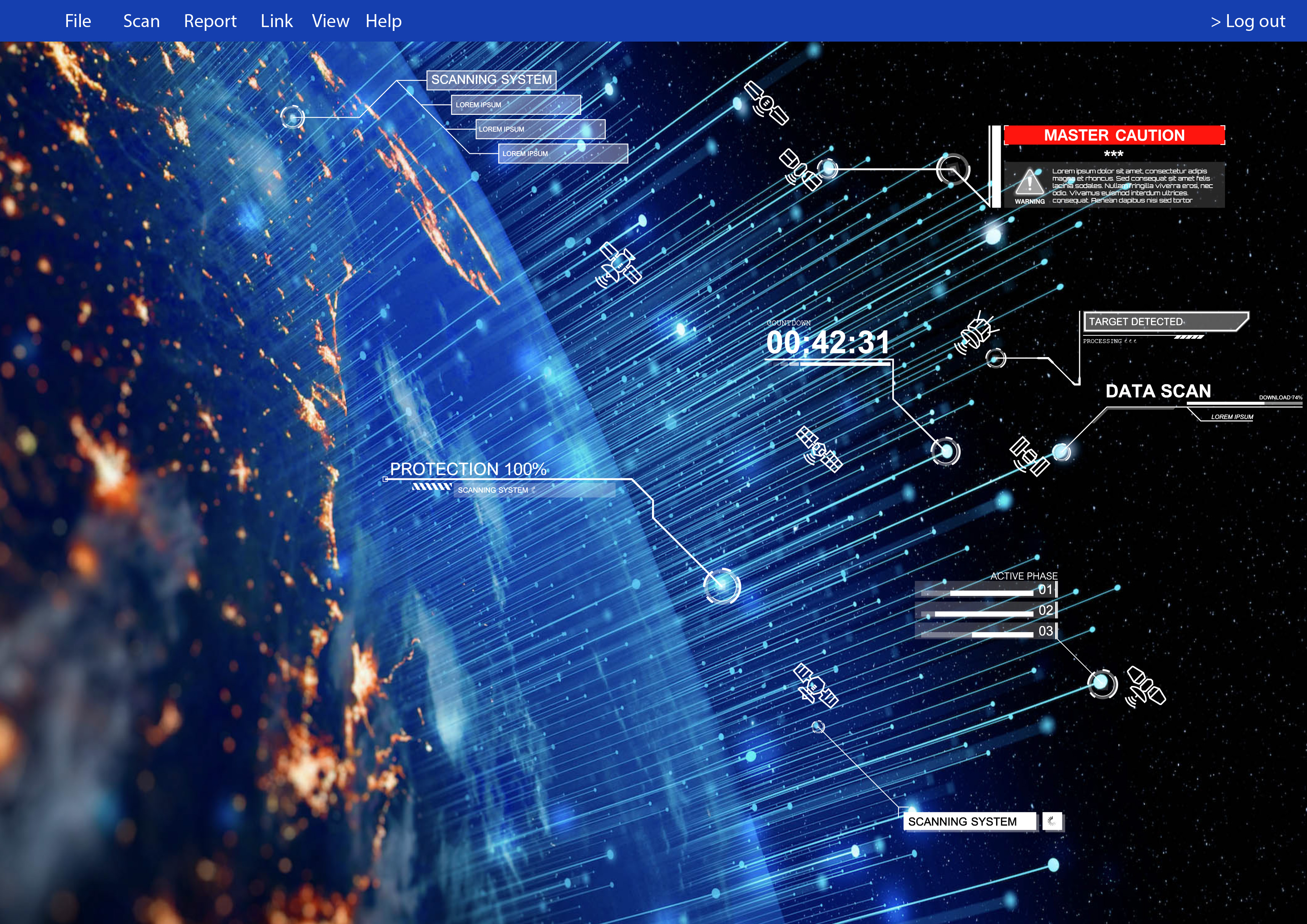Screen dimensions: 1307x924
Task: Select the second Lorem Ipsum bar under Scanning System
Action: click(x=540, y=129)
